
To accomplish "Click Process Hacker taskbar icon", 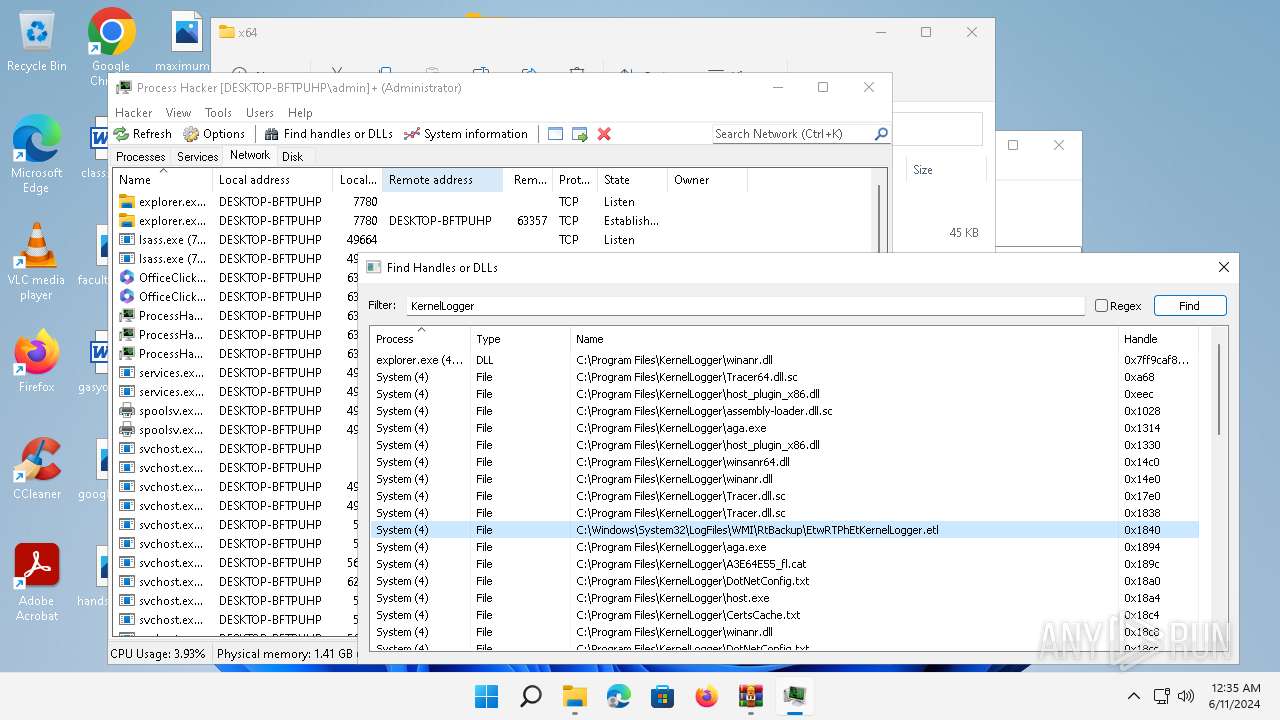I will tap(795, 696).
